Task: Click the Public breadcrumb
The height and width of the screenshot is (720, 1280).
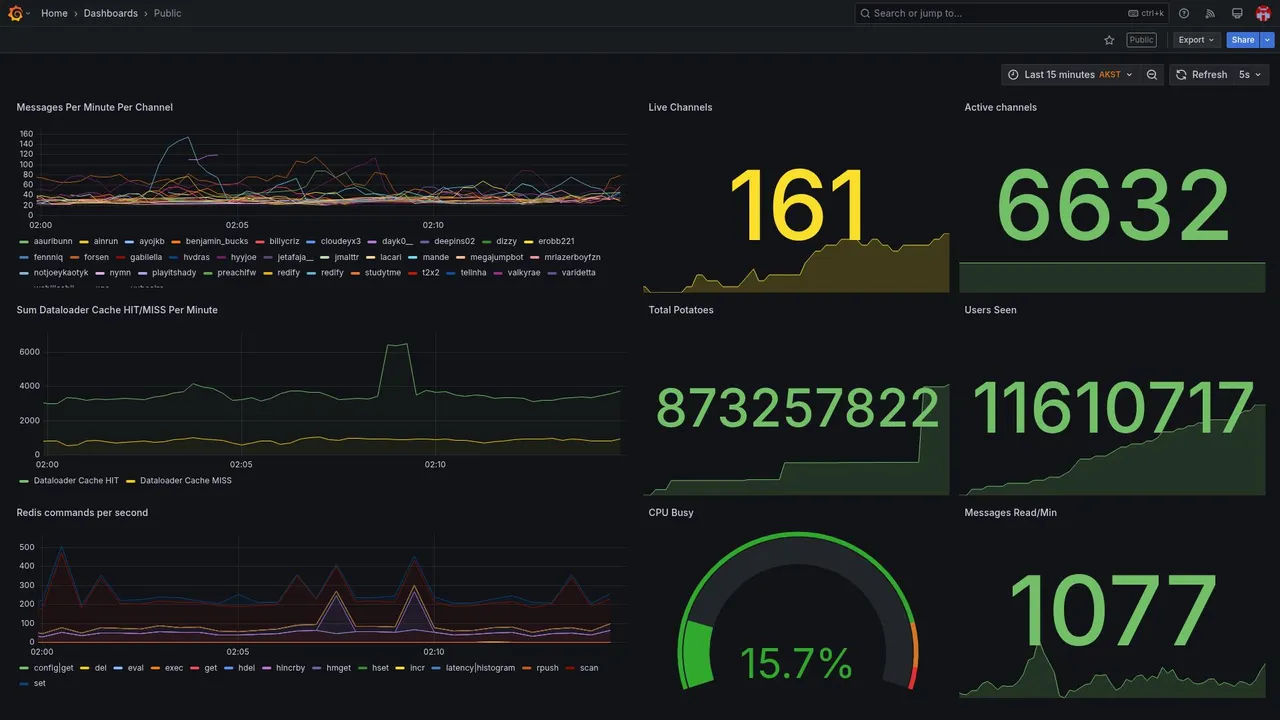Action: pyautogui.click(x=167, y=13)
